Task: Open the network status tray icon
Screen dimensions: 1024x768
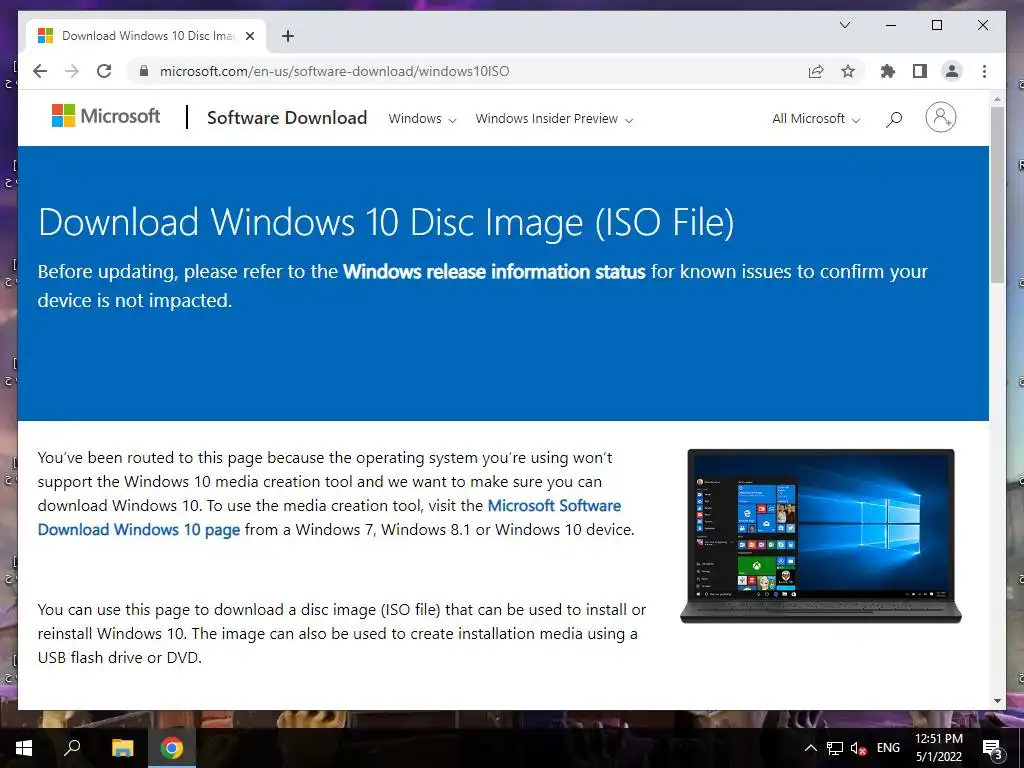Action: click(835, 748)
